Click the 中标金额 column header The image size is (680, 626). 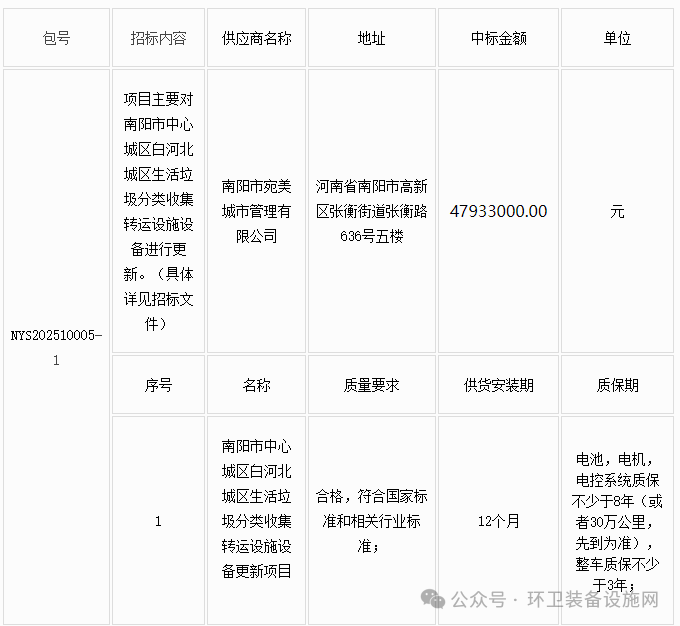pos(498,38)
